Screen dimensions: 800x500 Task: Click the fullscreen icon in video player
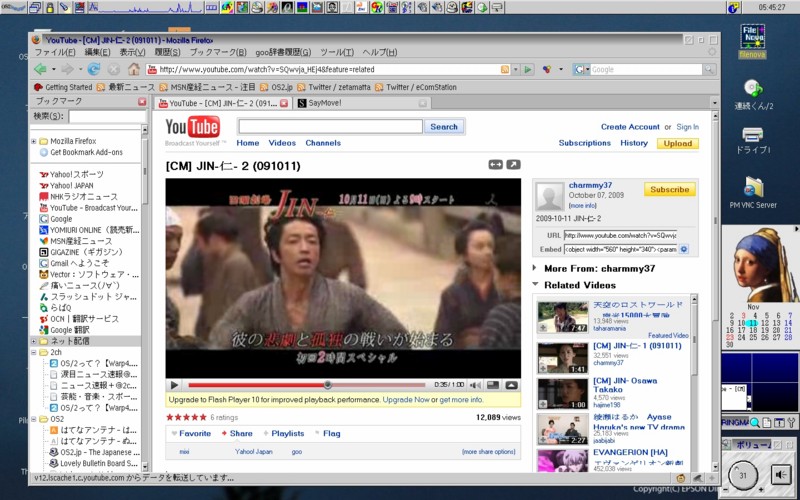click(x=512, y=385)
